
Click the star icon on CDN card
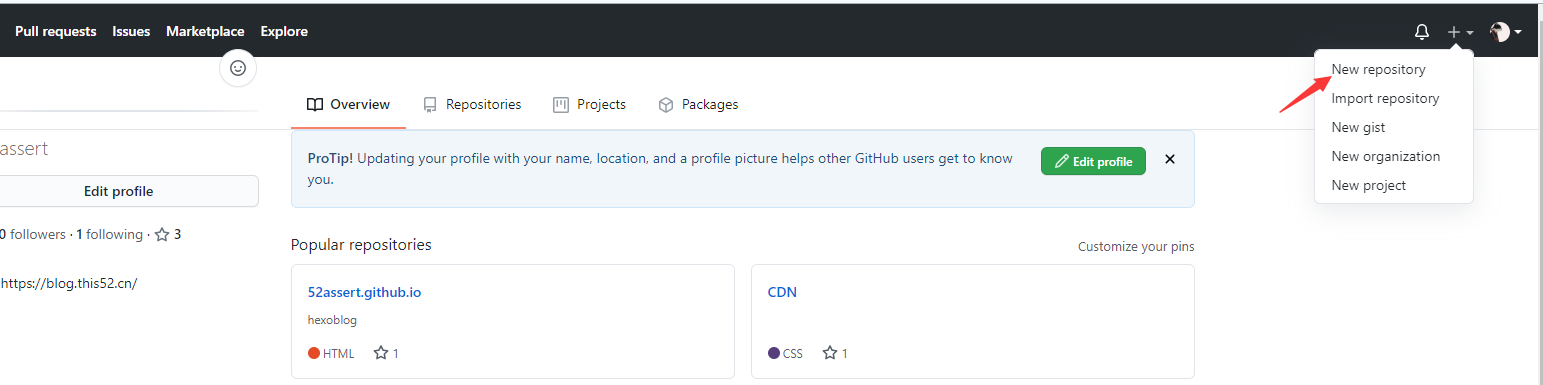829,353
